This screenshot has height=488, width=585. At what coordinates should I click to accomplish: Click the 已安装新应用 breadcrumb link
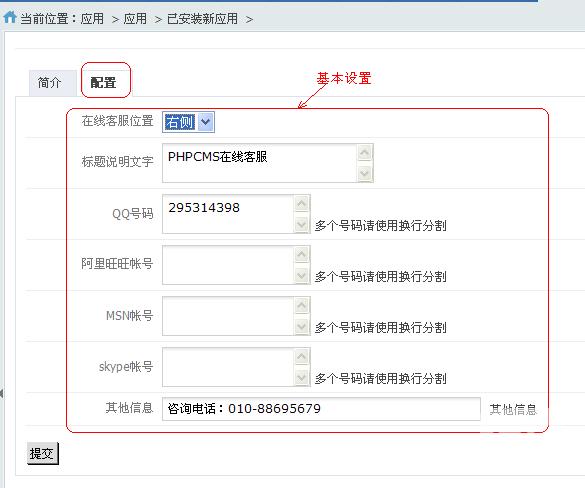[x=202, y=18]
